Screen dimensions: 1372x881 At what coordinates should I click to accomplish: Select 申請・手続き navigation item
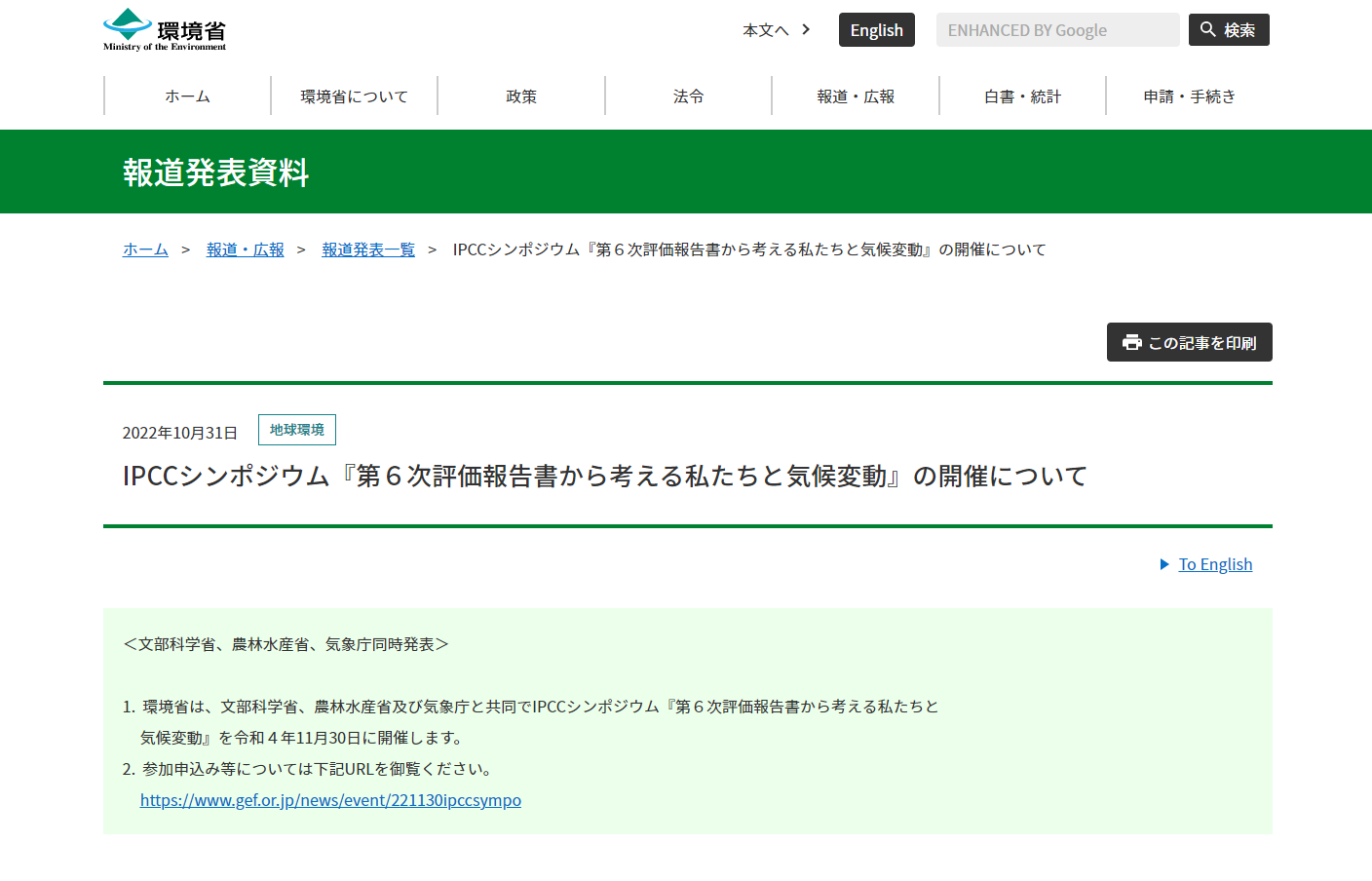1189,96
